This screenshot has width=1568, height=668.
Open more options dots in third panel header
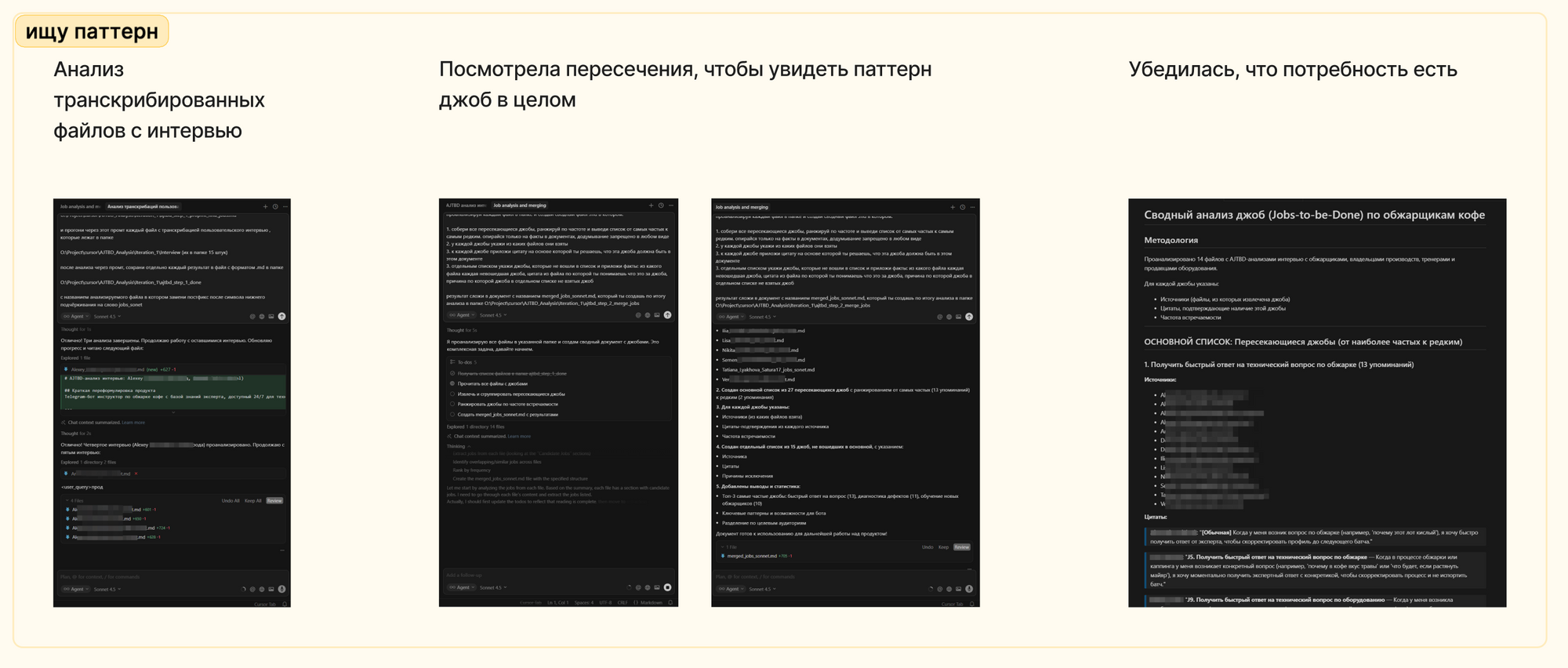coord(972,207)
